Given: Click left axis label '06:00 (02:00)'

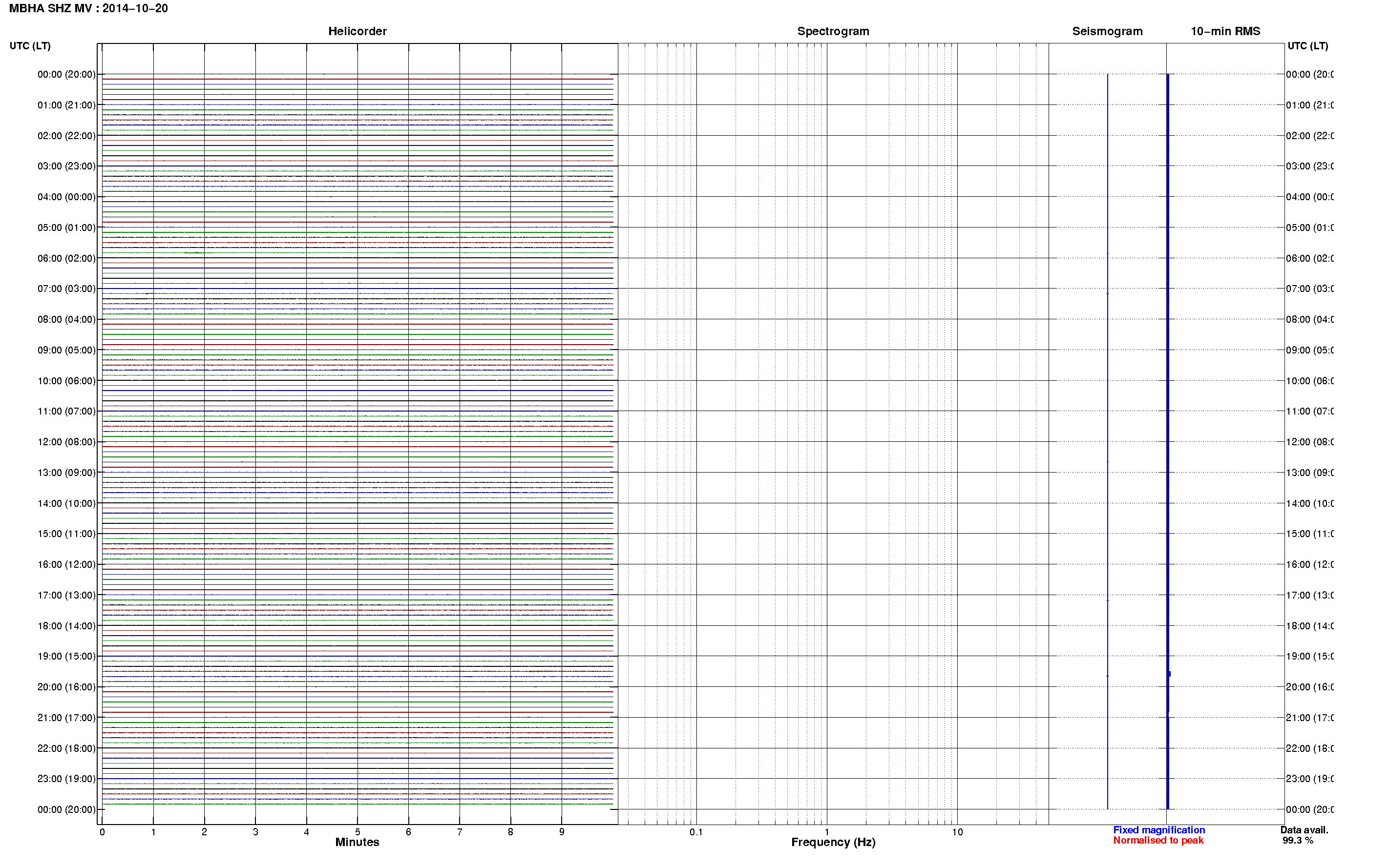Looking at the screenshot, I should (66, 258).
